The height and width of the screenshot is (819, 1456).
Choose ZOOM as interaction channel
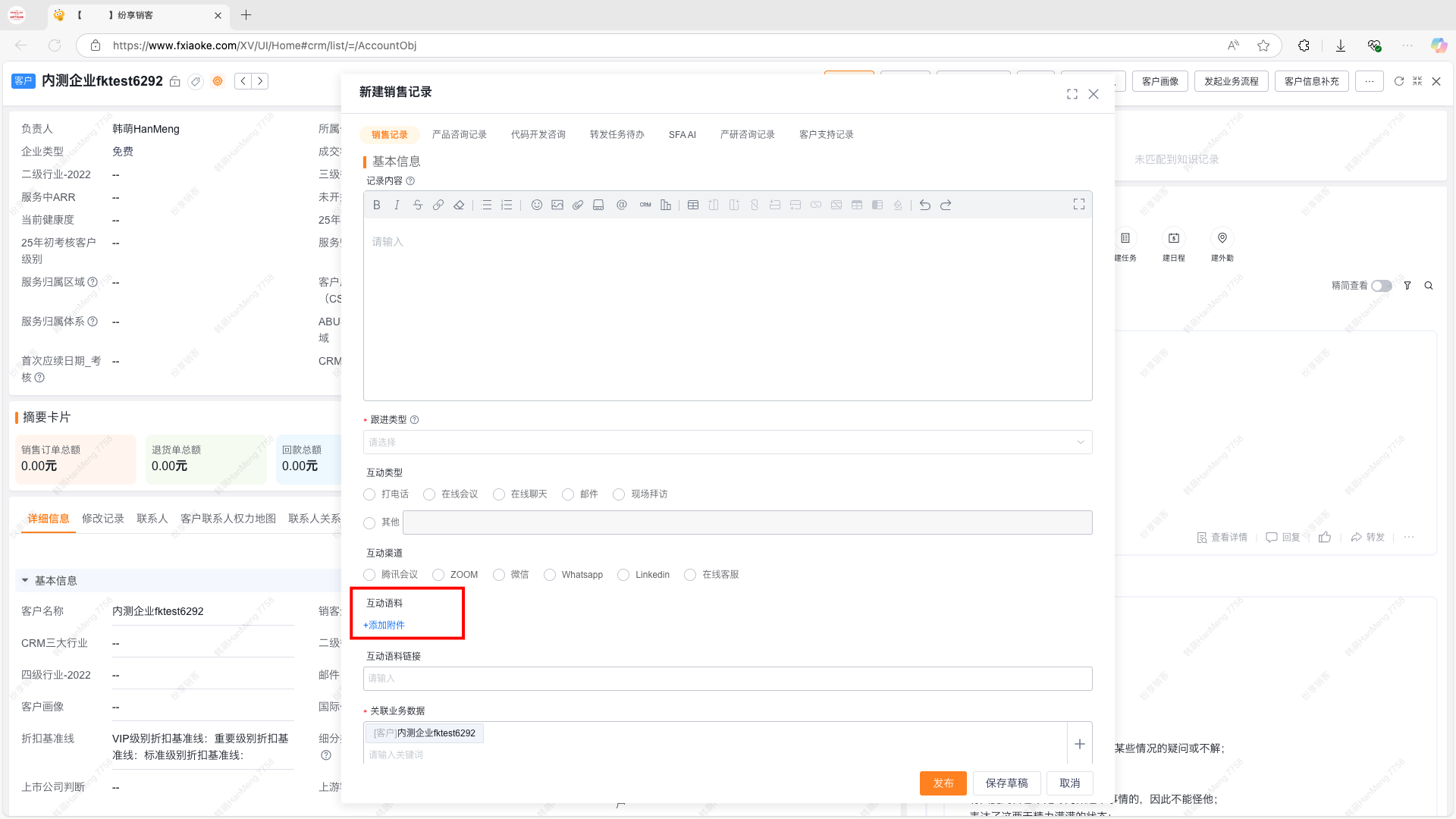[438, 575]
